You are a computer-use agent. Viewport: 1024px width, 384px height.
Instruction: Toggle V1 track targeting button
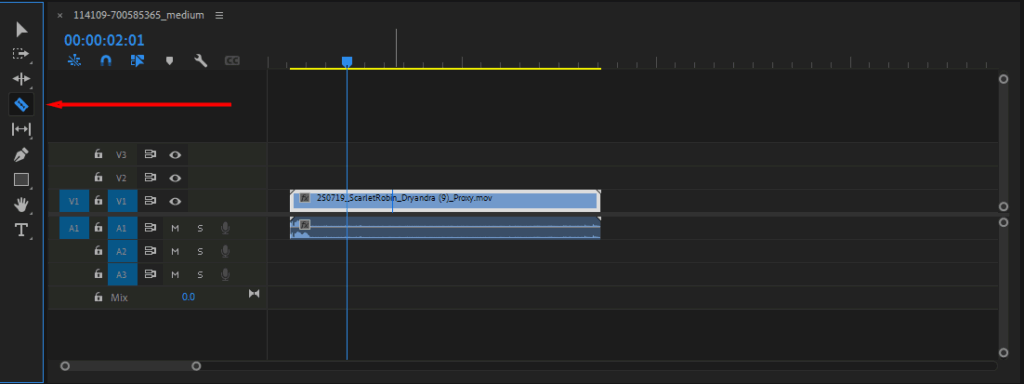(x=122, y=201)
